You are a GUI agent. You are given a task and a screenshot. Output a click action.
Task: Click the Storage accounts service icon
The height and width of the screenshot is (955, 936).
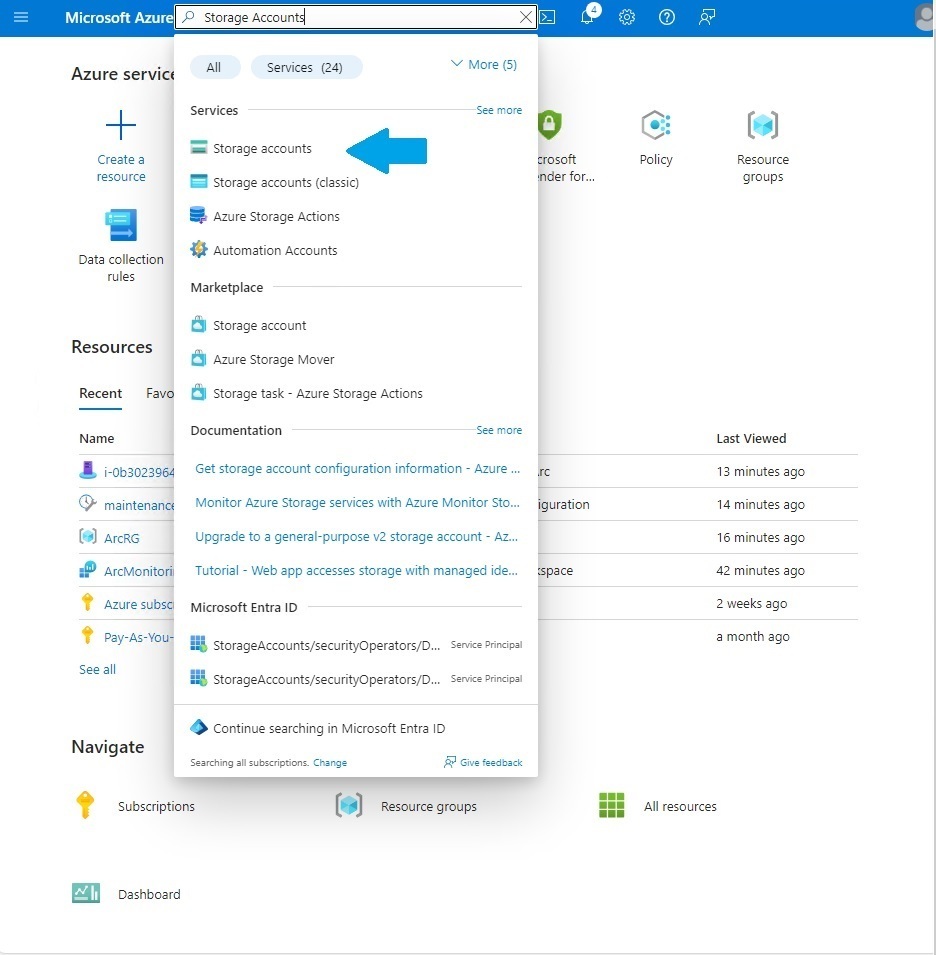[x=199, y=147]
